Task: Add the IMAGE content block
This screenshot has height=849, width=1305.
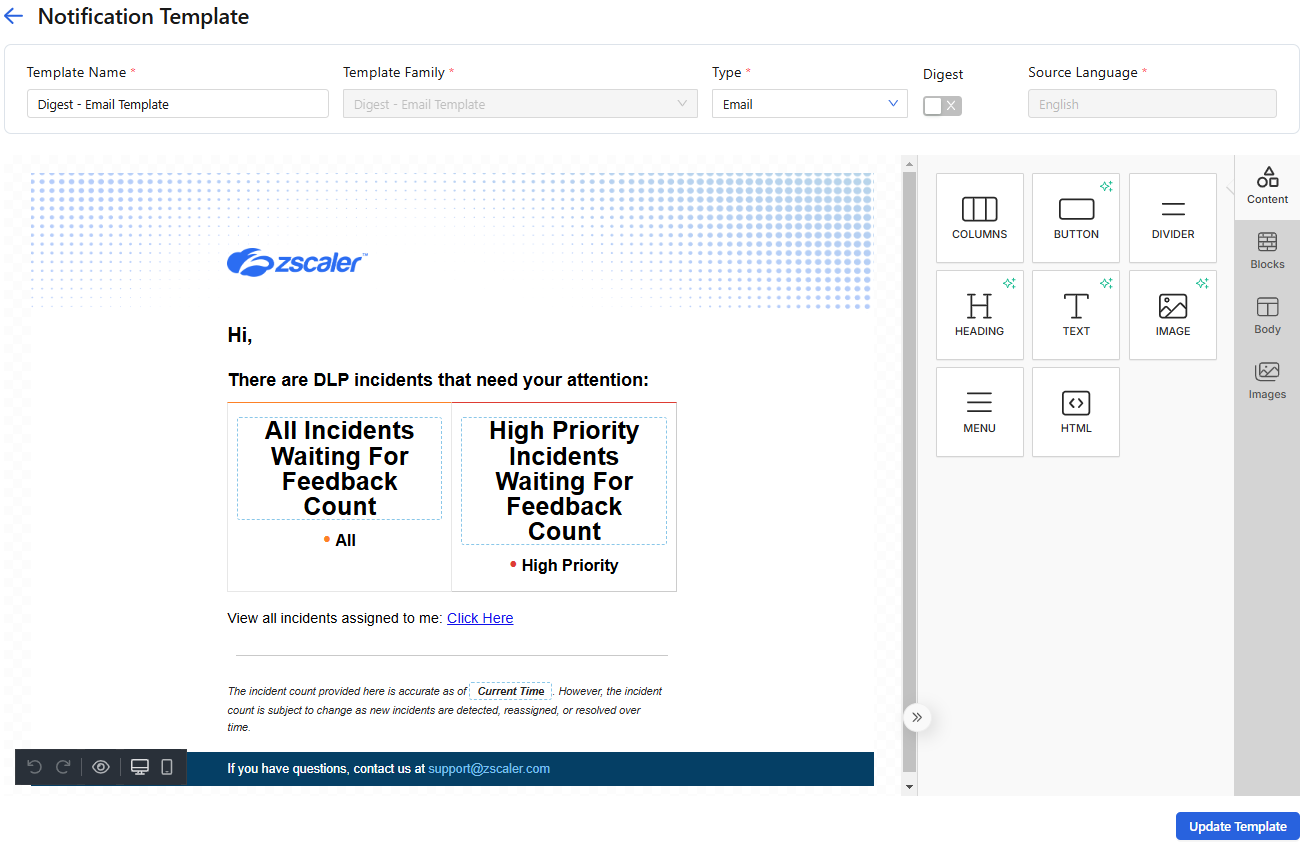Action: point(1172,314)
